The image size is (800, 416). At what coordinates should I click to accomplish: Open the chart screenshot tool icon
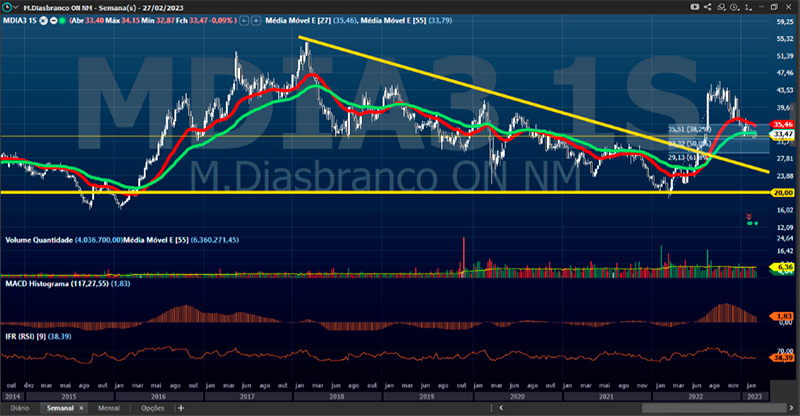tap(721, 7)
